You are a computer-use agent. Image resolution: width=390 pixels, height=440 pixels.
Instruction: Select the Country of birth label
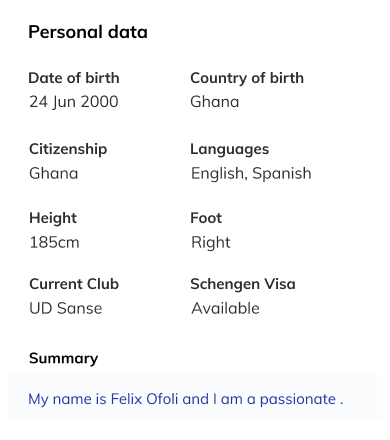[x=247, y=78]
